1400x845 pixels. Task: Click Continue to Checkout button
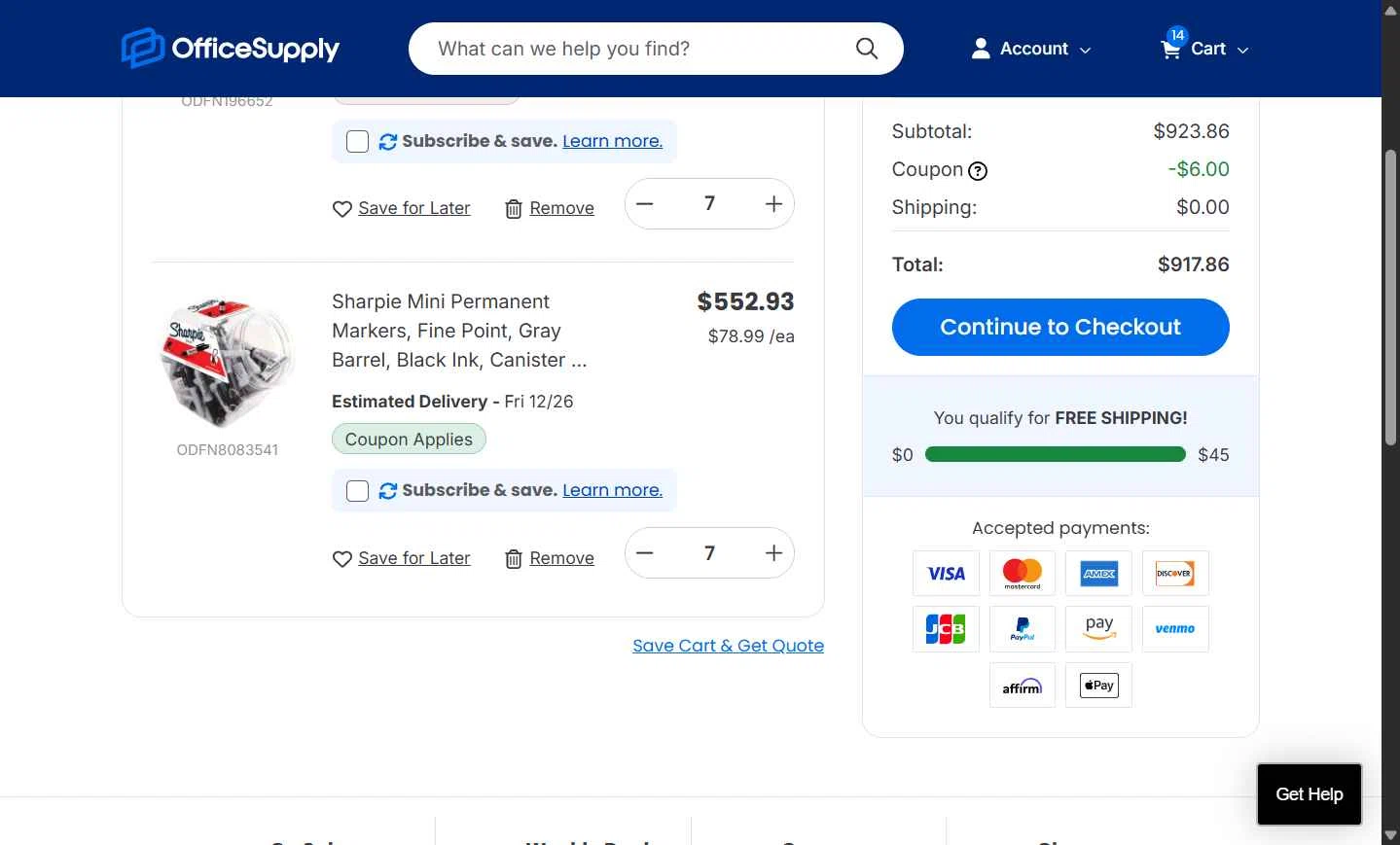[1060, 327]
